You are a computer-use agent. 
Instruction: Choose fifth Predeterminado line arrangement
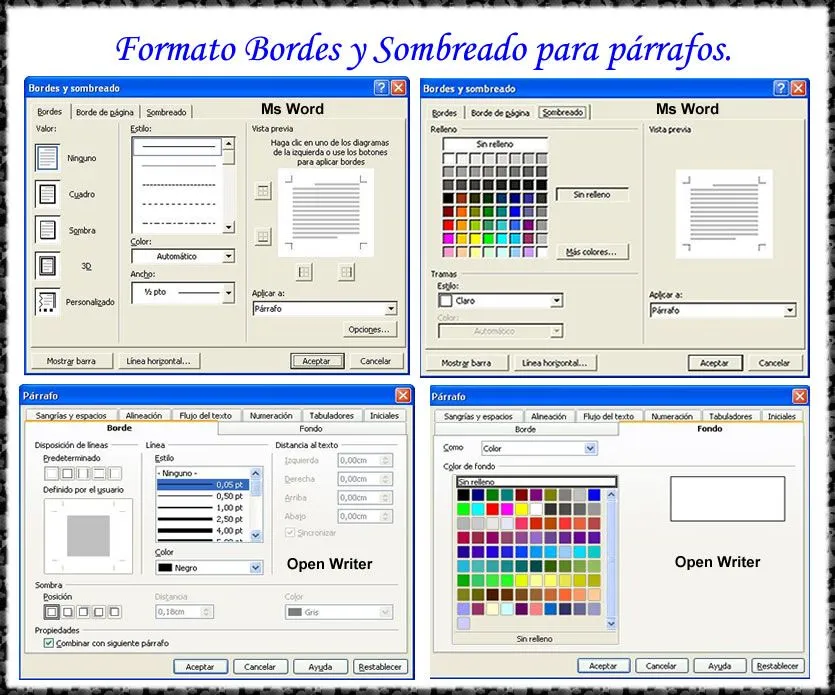(114, 473)
